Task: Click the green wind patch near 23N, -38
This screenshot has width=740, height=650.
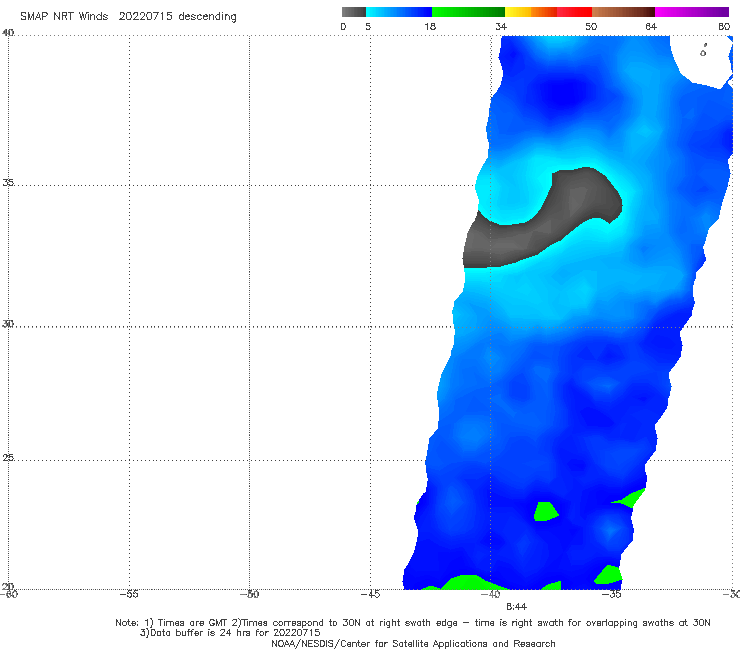Action: coord(546,512)
